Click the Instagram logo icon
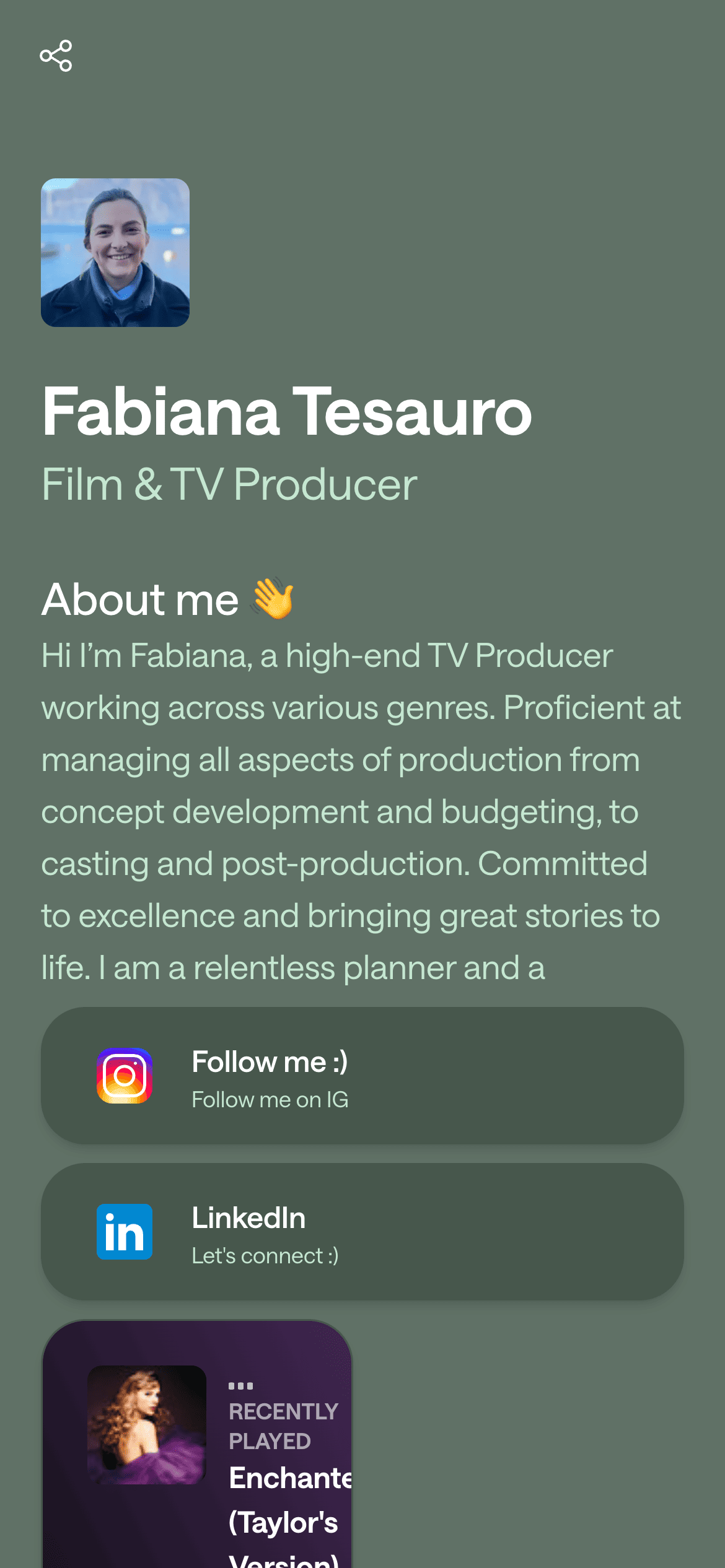725x1568 pixels. tap(125, 1076)
